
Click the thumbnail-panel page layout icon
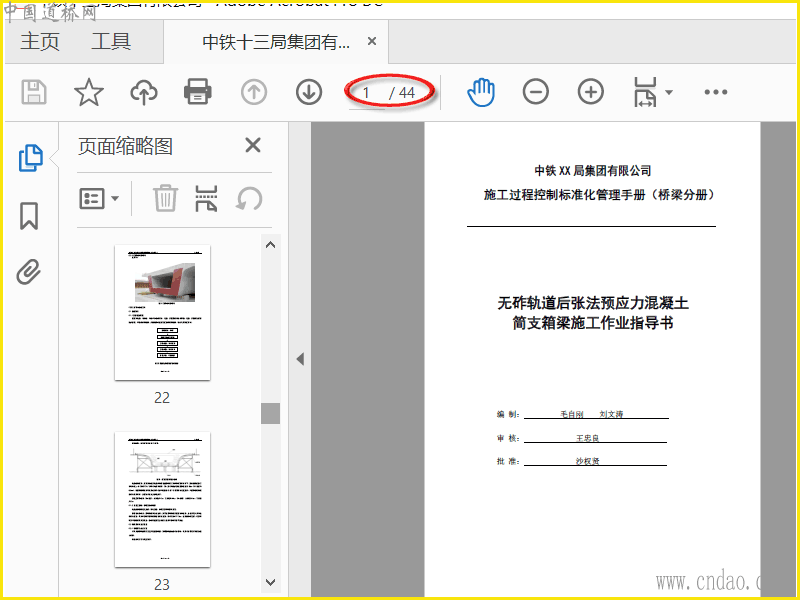tap(206, 198)
